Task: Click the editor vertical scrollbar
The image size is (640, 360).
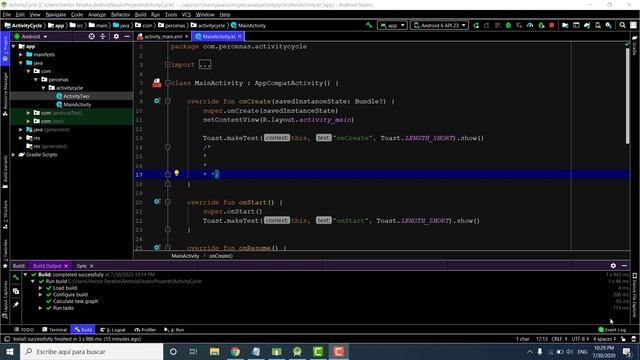Action: coord(627,96)
